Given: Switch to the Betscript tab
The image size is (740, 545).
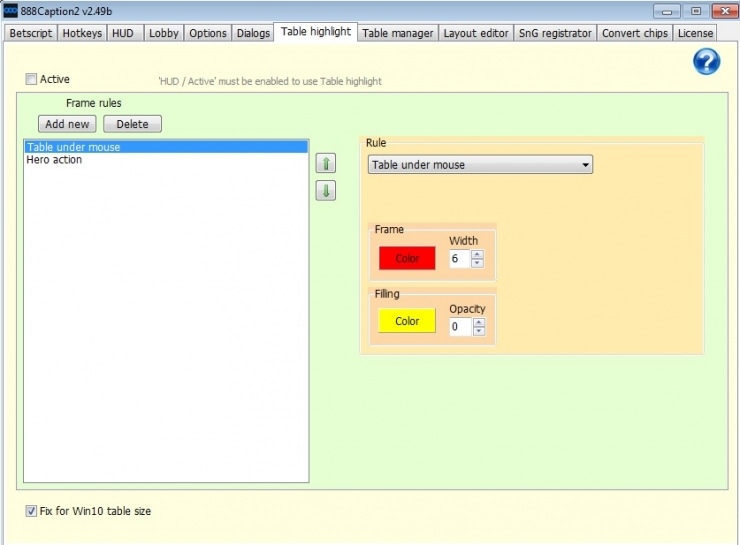Looking at the screenshot, I should point(31,33).
